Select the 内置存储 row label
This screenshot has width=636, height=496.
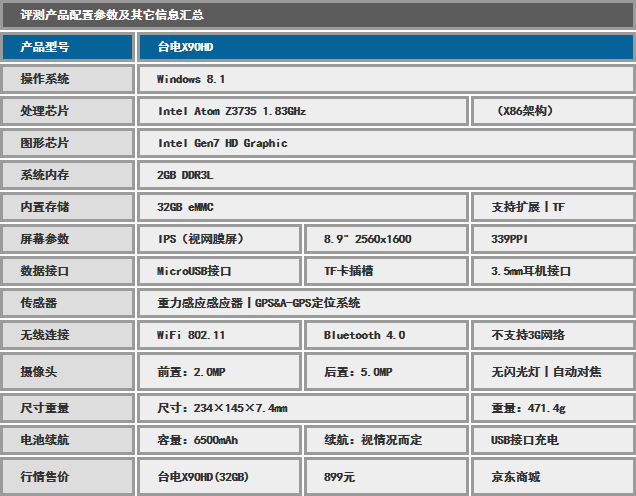pyautogui.click(x=67, y=207)
